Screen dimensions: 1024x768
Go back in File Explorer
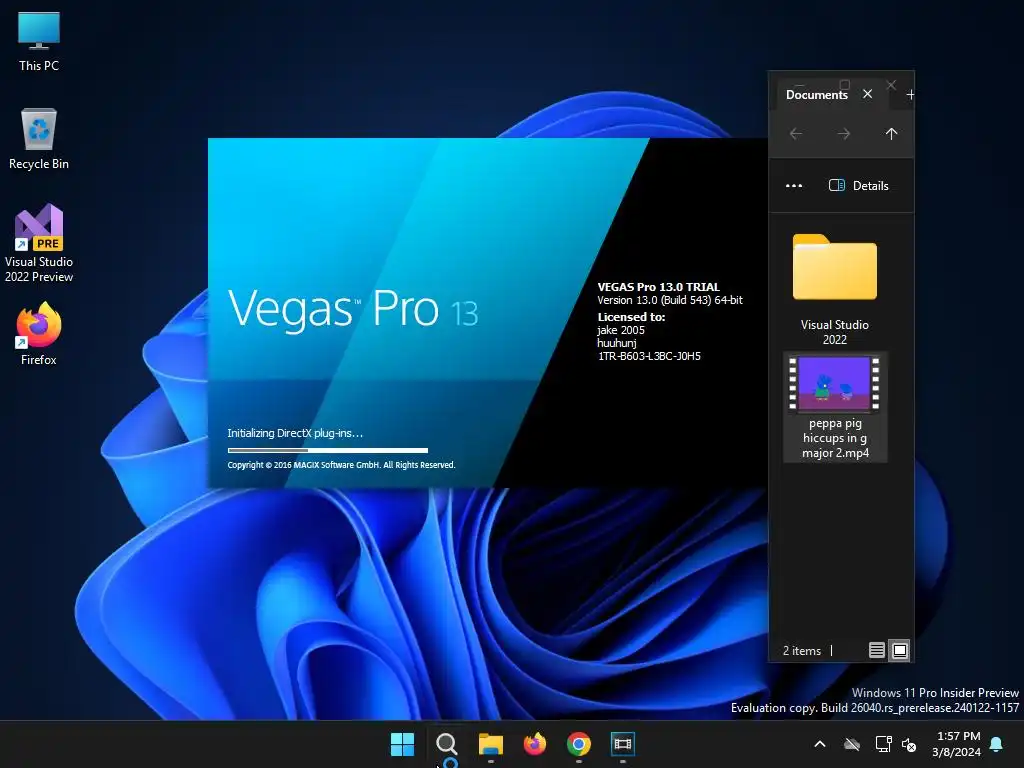click(x=795, y=134)
